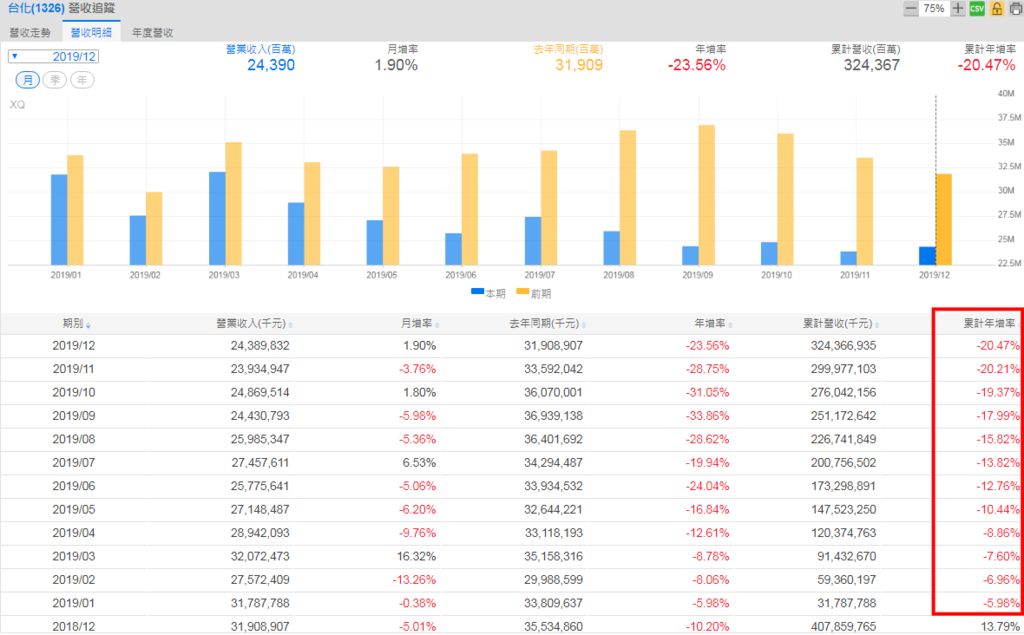The height and width of the screenshot is (635, 1024).
Task: Select the 2019/11 table row period cell
Action: click(74, 369)
